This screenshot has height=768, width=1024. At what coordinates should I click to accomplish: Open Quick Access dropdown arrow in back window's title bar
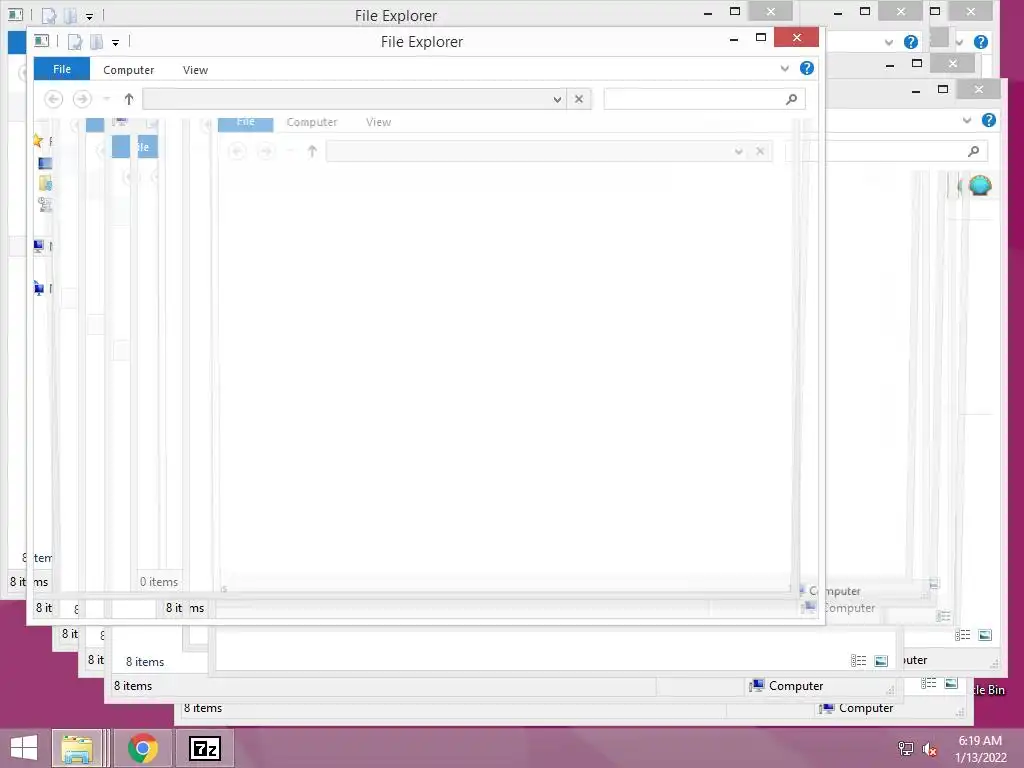pos(89,16)
